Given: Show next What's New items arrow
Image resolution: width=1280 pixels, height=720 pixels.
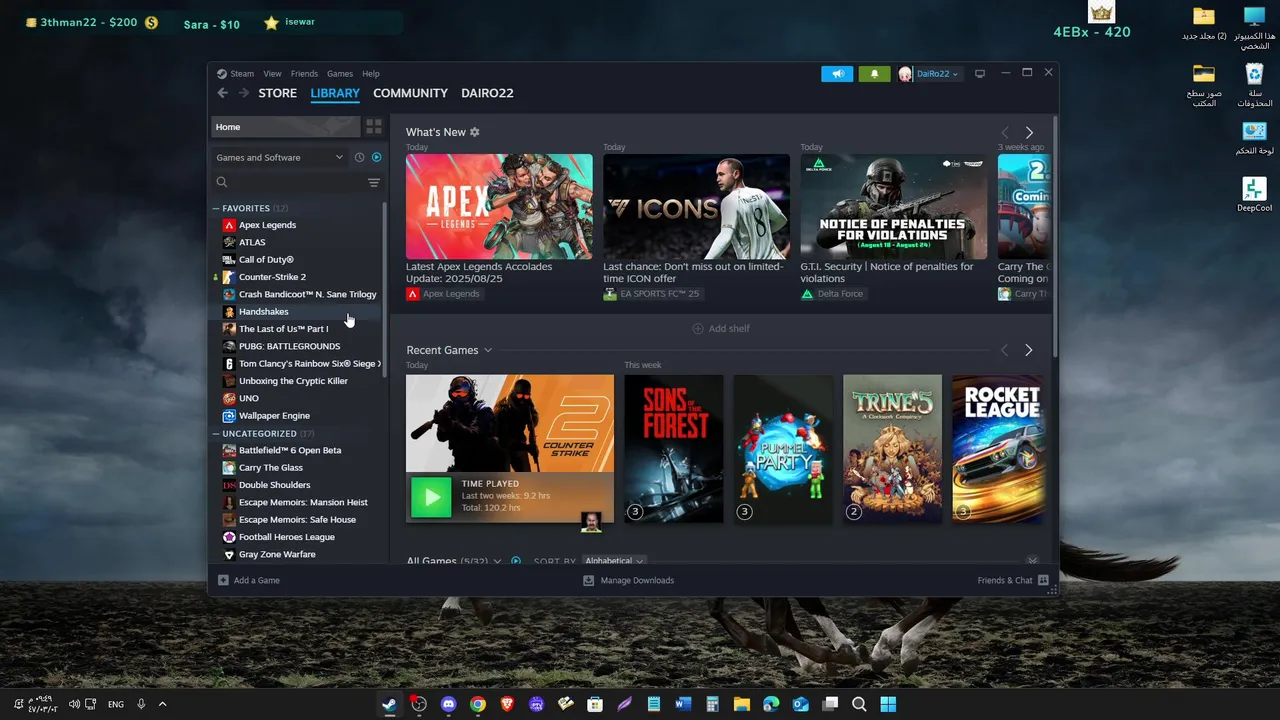Looking at the screenshot, I should coord(1029,132).
